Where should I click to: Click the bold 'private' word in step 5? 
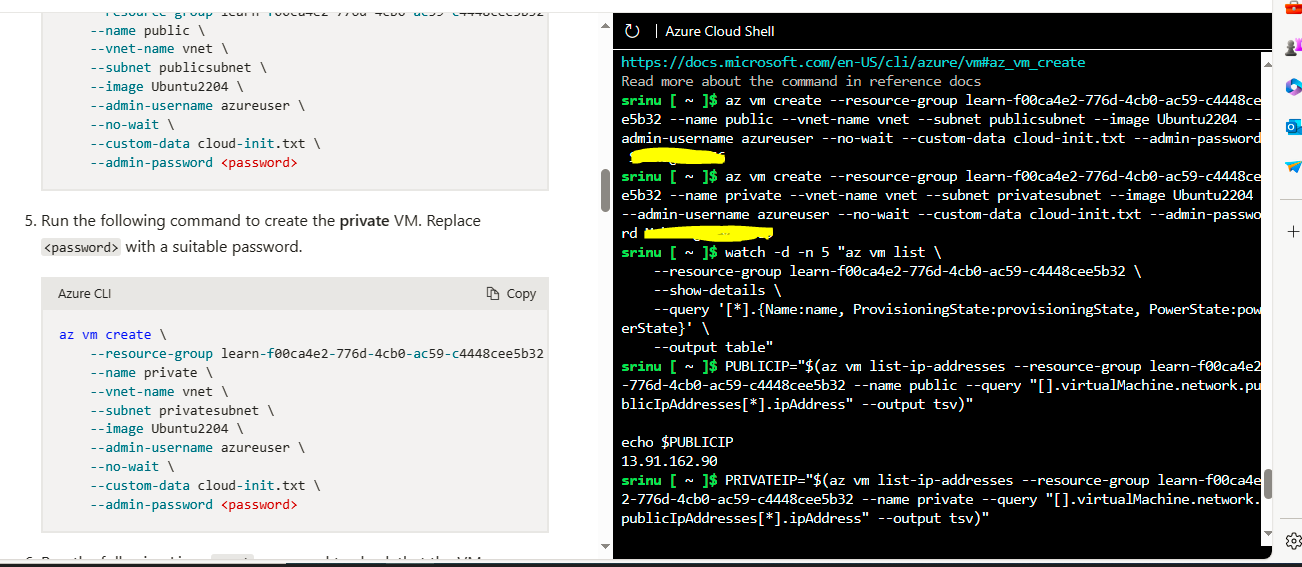(x=364, y=220)
